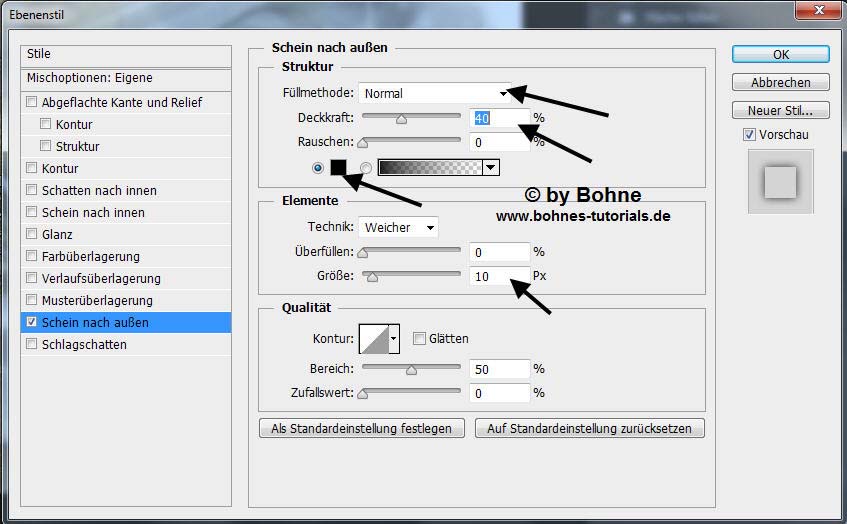Click Als Standardeinstellung festlegen button
Image resolution: width=847 pixels, height=524 pixels.
point(362,428)
